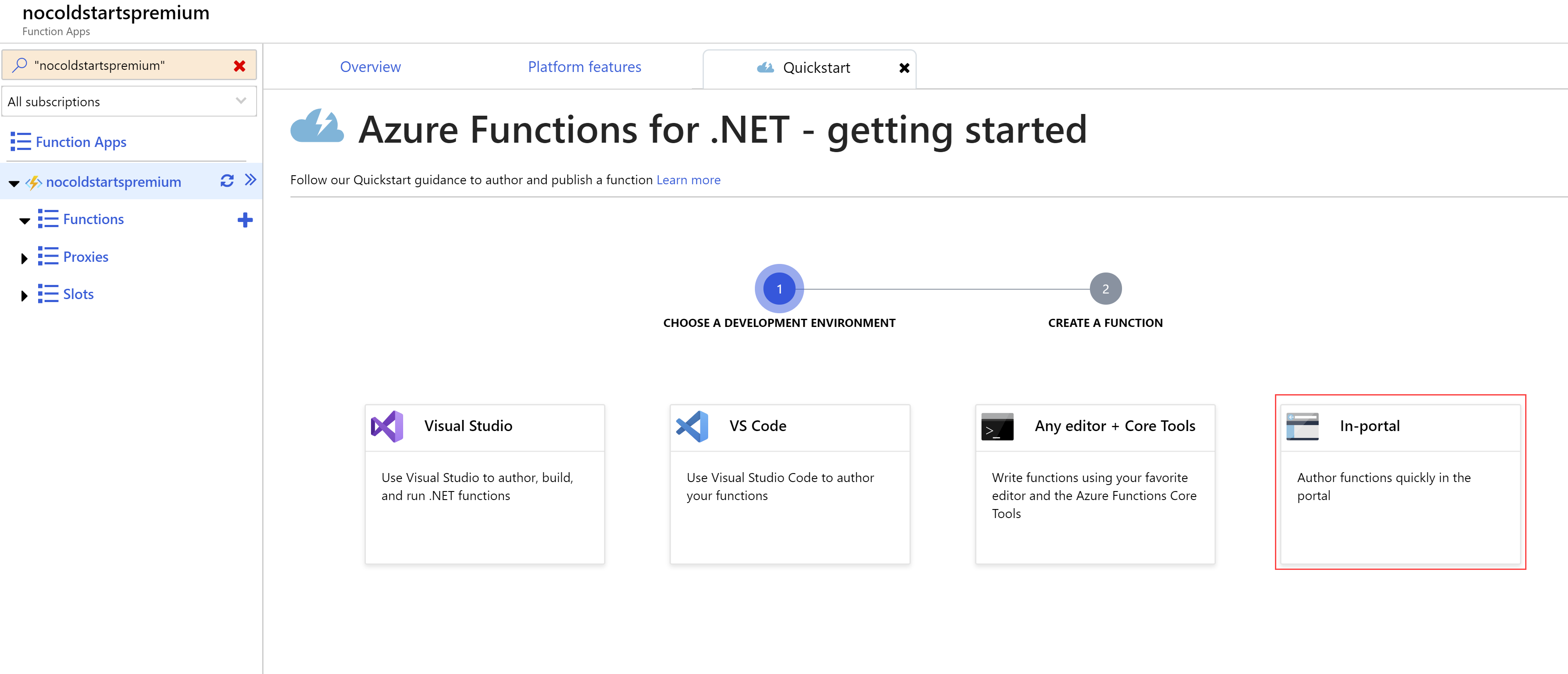Screen dimensions: 1568x674
Task: Click the terminal Core Tools icon
Action: pos(997,427)
